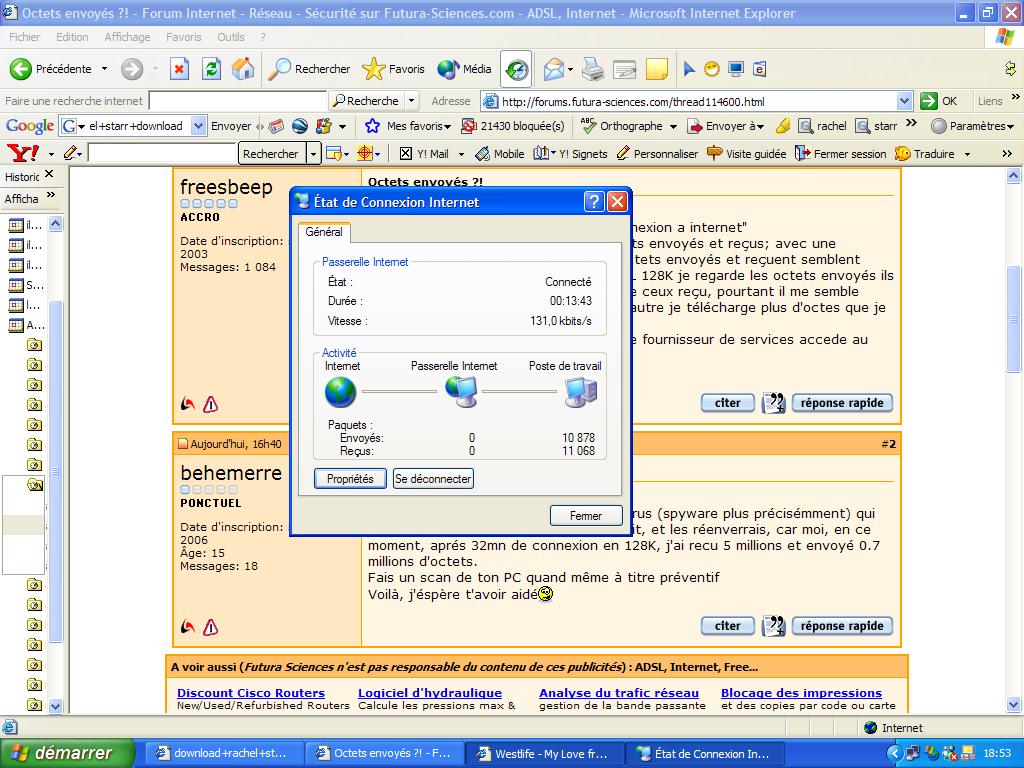Click freesbeep's report warning triangle icon
Viewport: 1024px width, 768px height.
[210, 405]
